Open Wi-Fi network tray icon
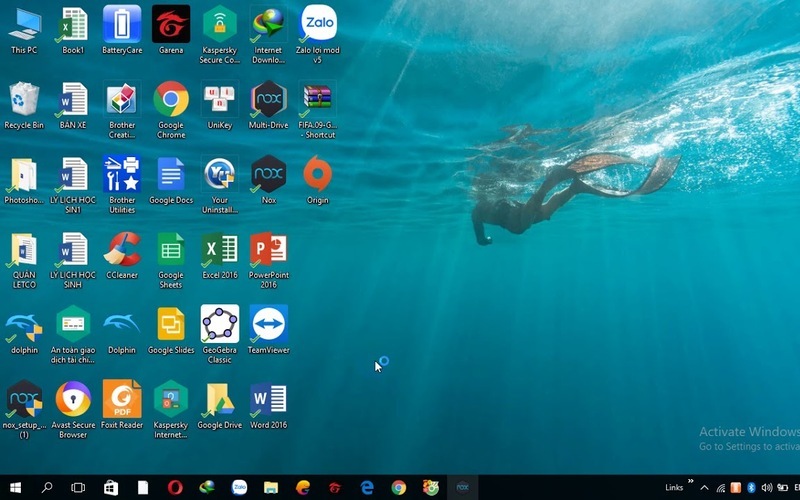Image resolution: width=800 pixels, height=500 pixels. (720, 488)
